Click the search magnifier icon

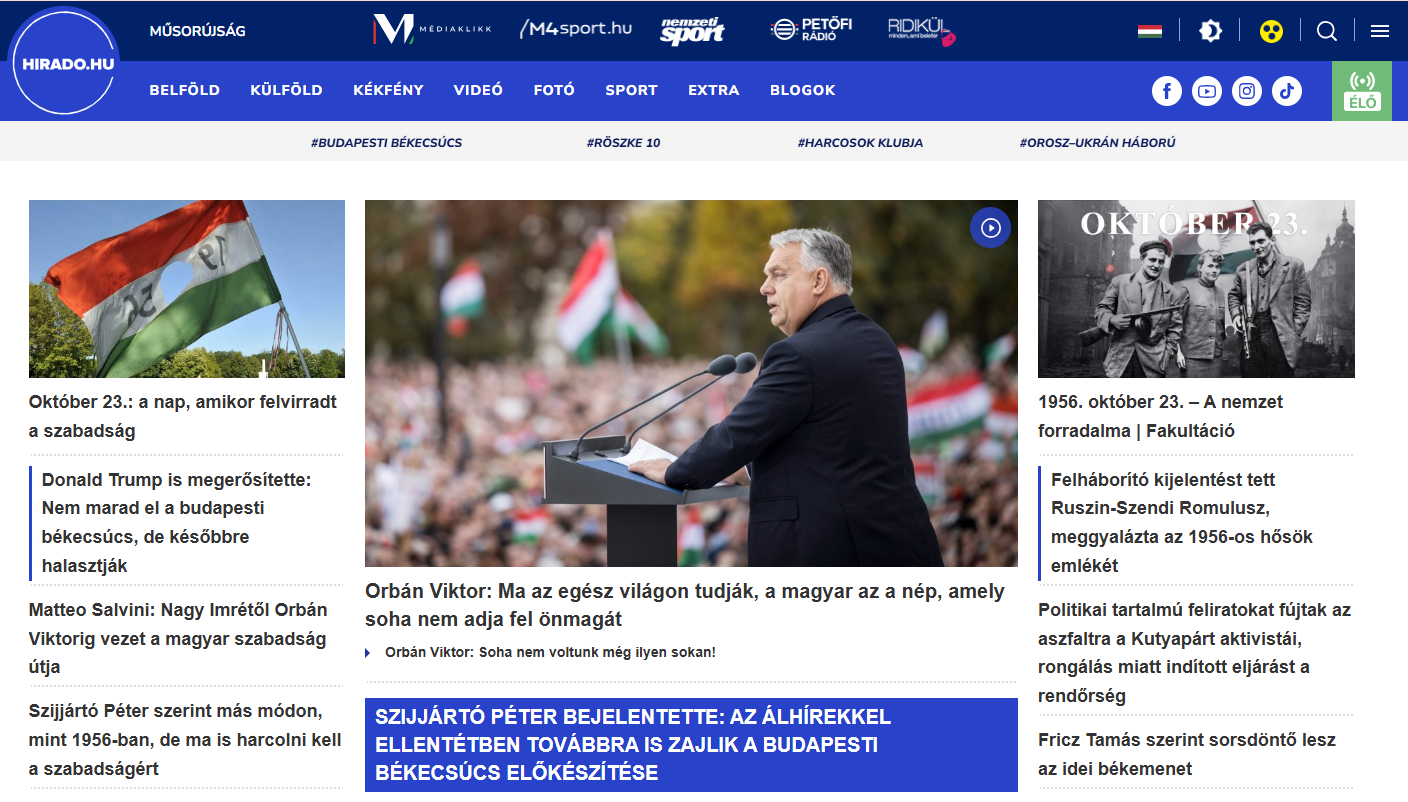click(x=1327, y=31)
